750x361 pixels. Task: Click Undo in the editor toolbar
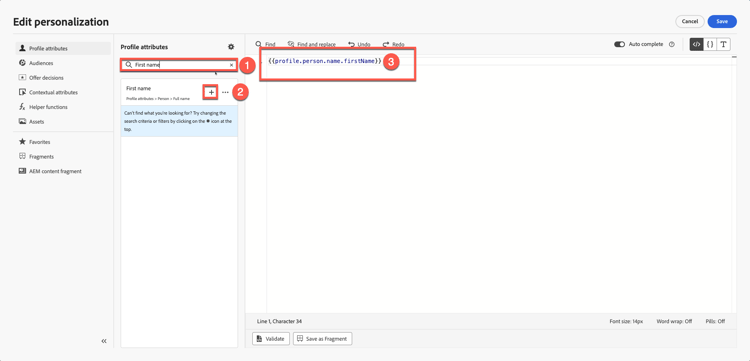point(359,44)
